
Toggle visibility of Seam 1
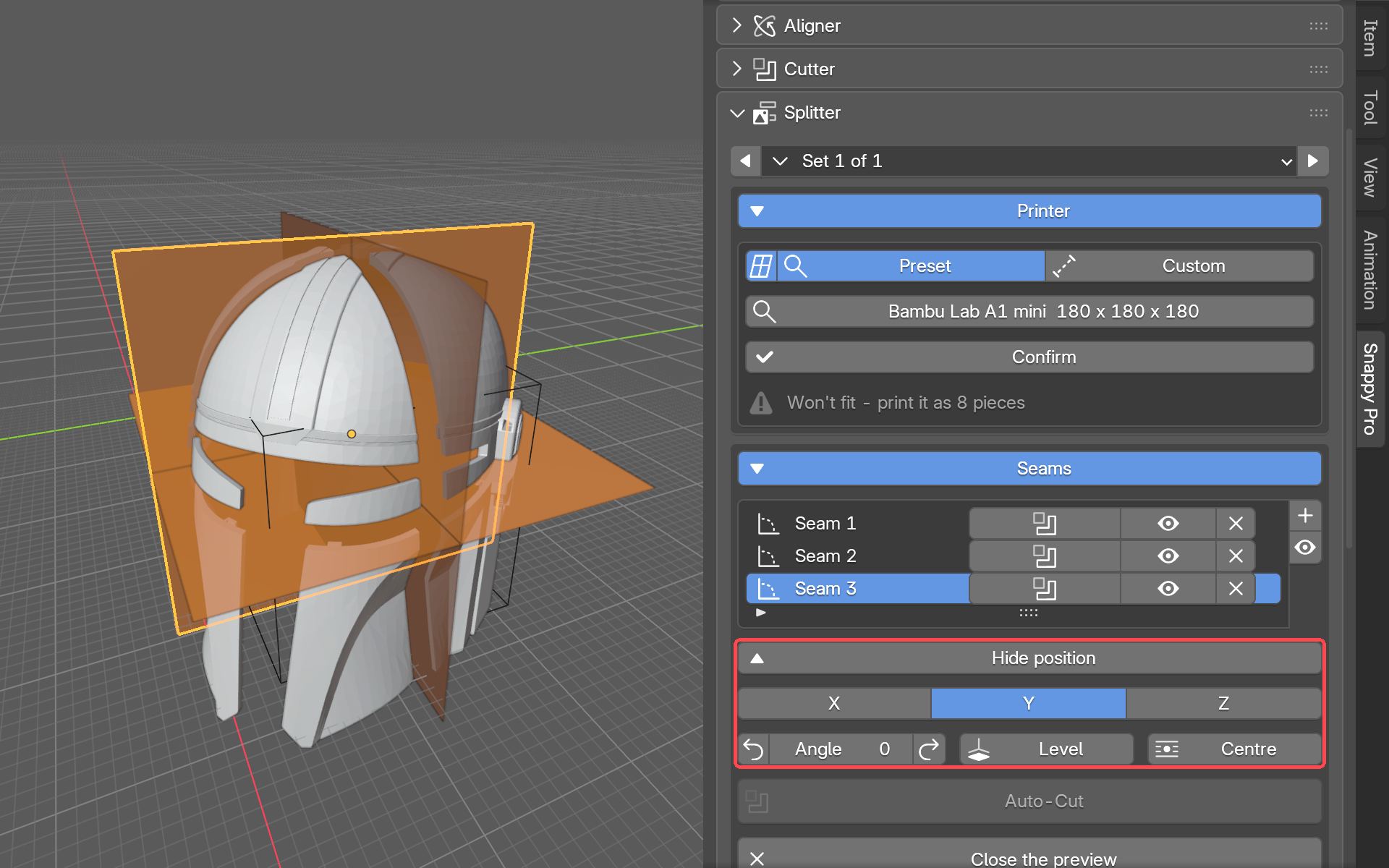[x=1168, y=524]
